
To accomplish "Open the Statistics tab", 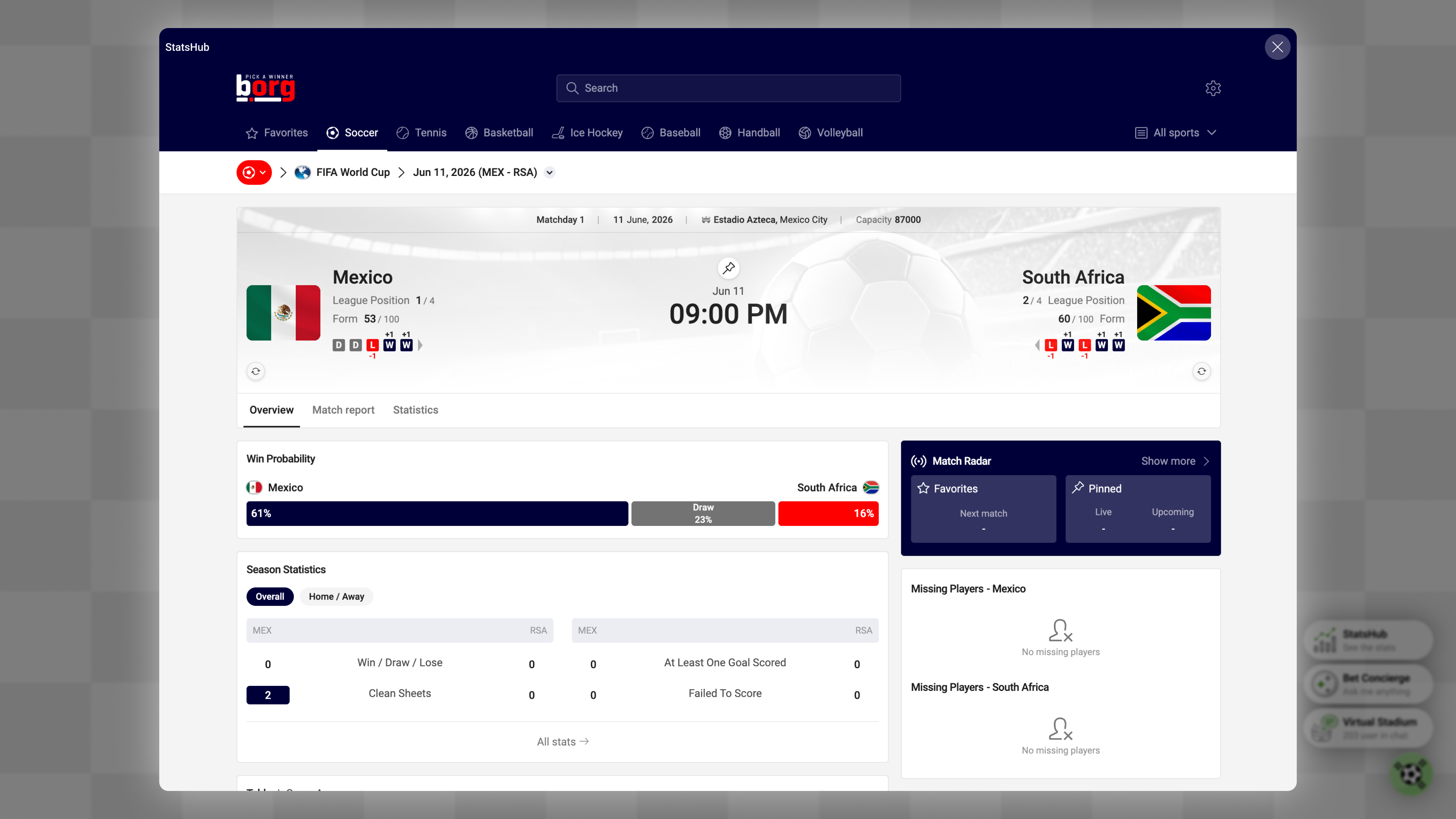I will pos(416,410).
